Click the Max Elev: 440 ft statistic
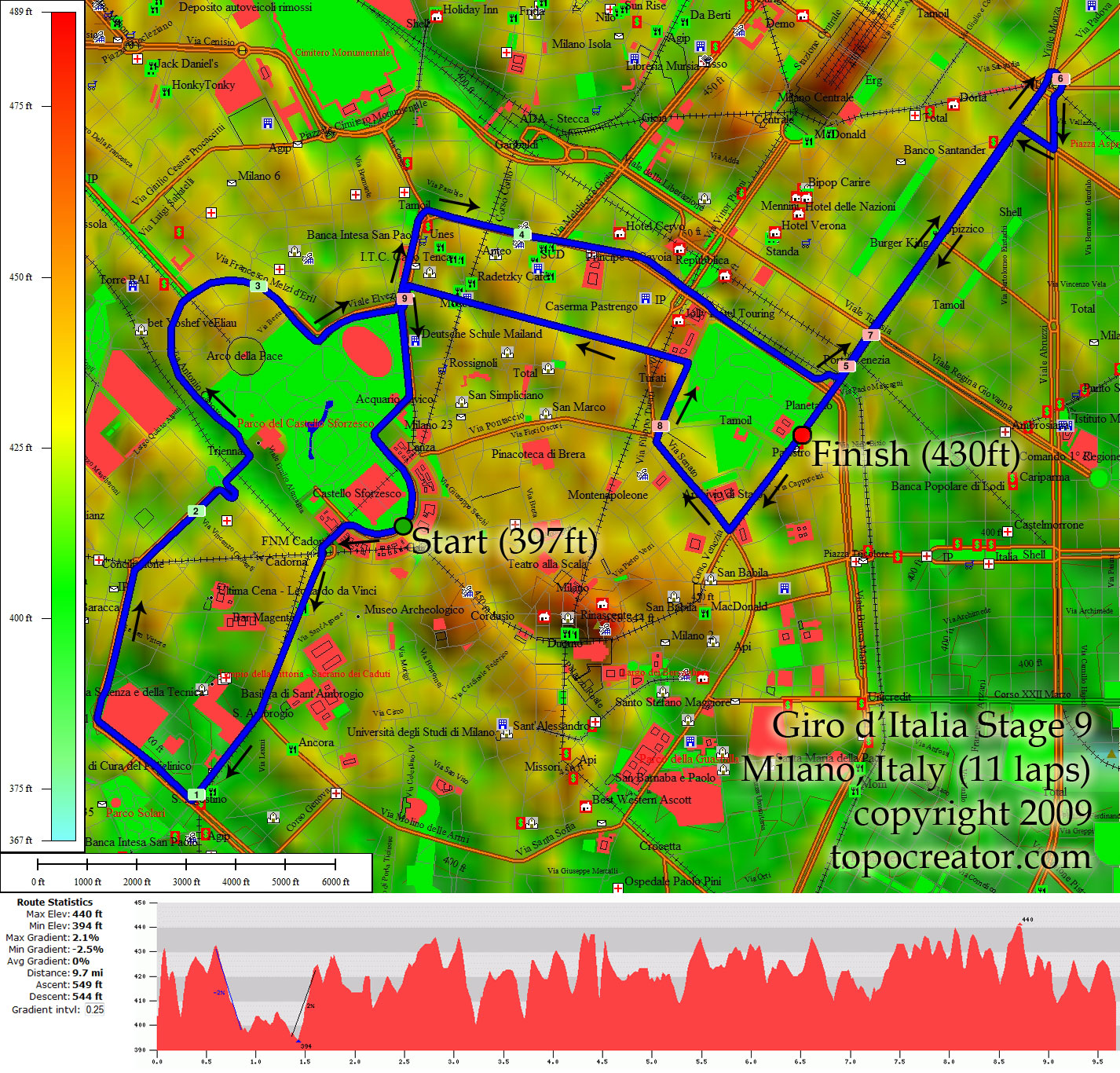This screenshot has height=1073, width=1120. pyautogui.click(x=64, y=914)
